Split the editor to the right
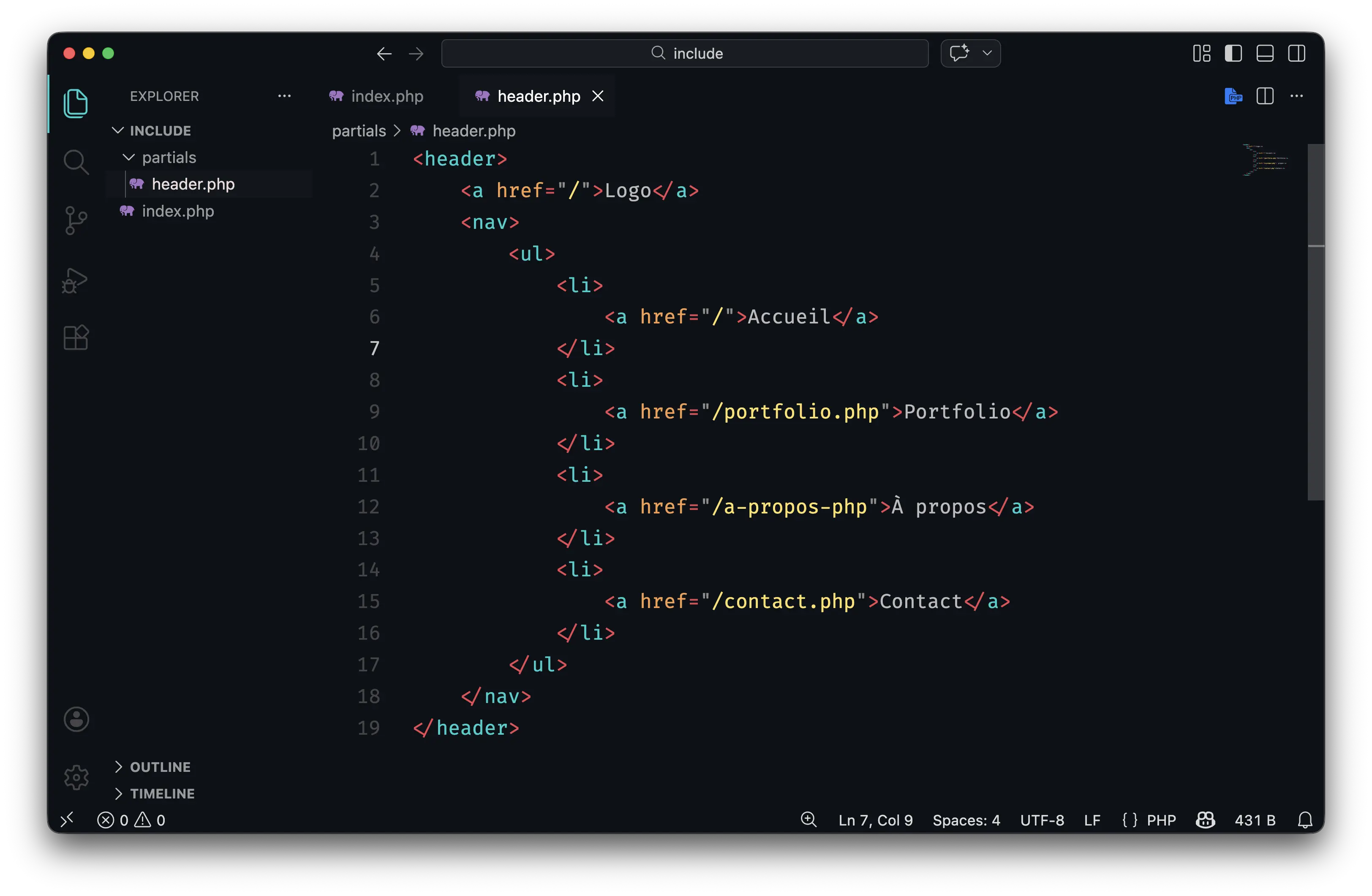 click(1265, 96)
